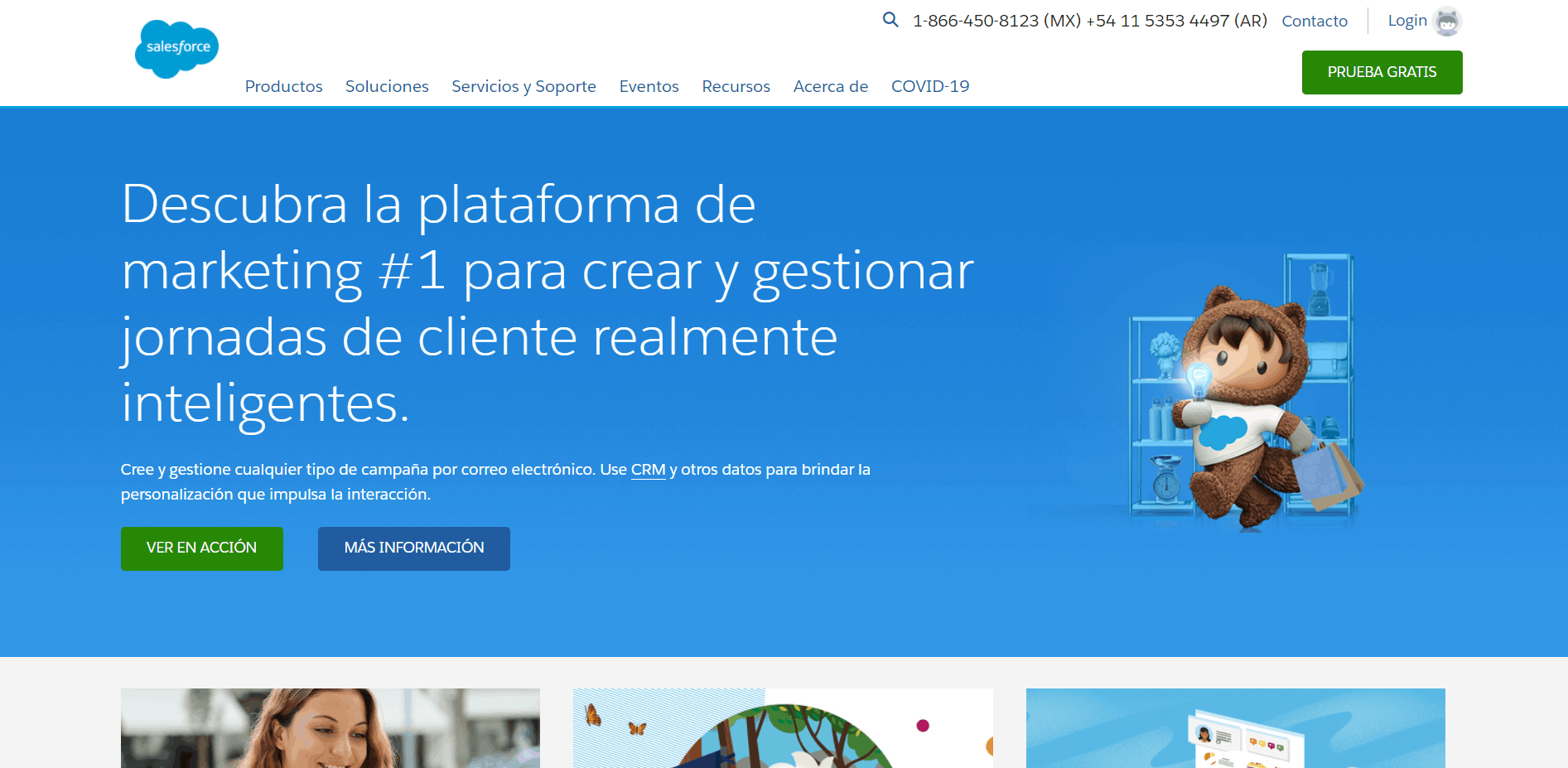Open the Servicios y Soporte menu
This screenshot has height=768, width=1568.
pyautogui.click(x=523, y=86)
